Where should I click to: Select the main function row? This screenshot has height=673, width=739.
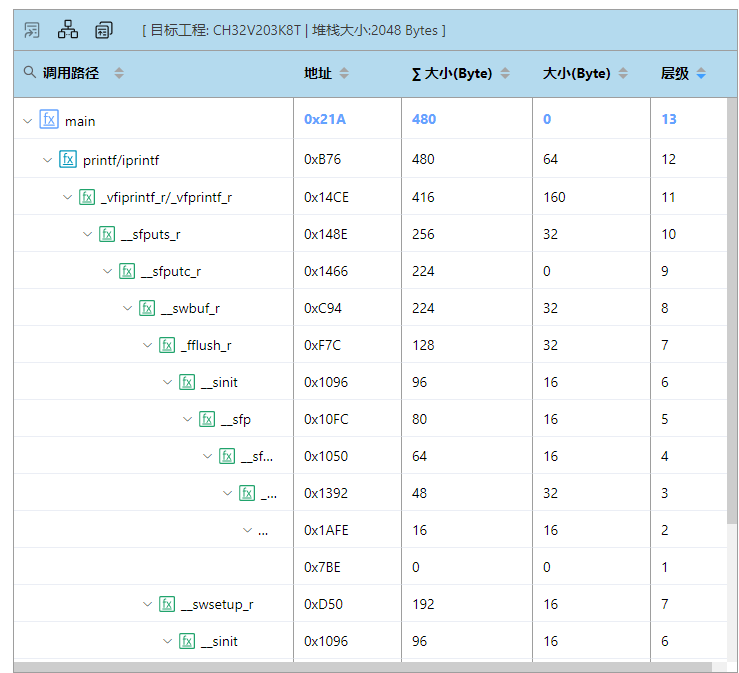click(370, 119)
